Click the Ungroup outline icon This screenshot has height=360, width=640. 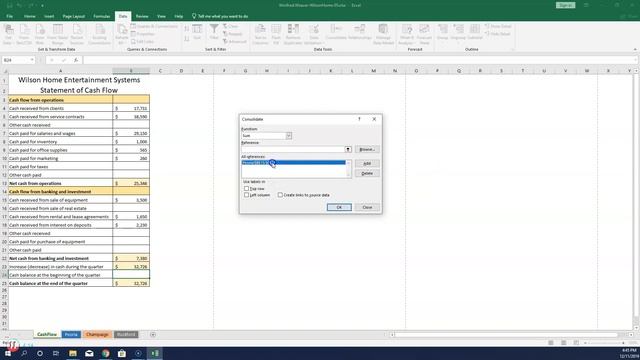point(458,32)
